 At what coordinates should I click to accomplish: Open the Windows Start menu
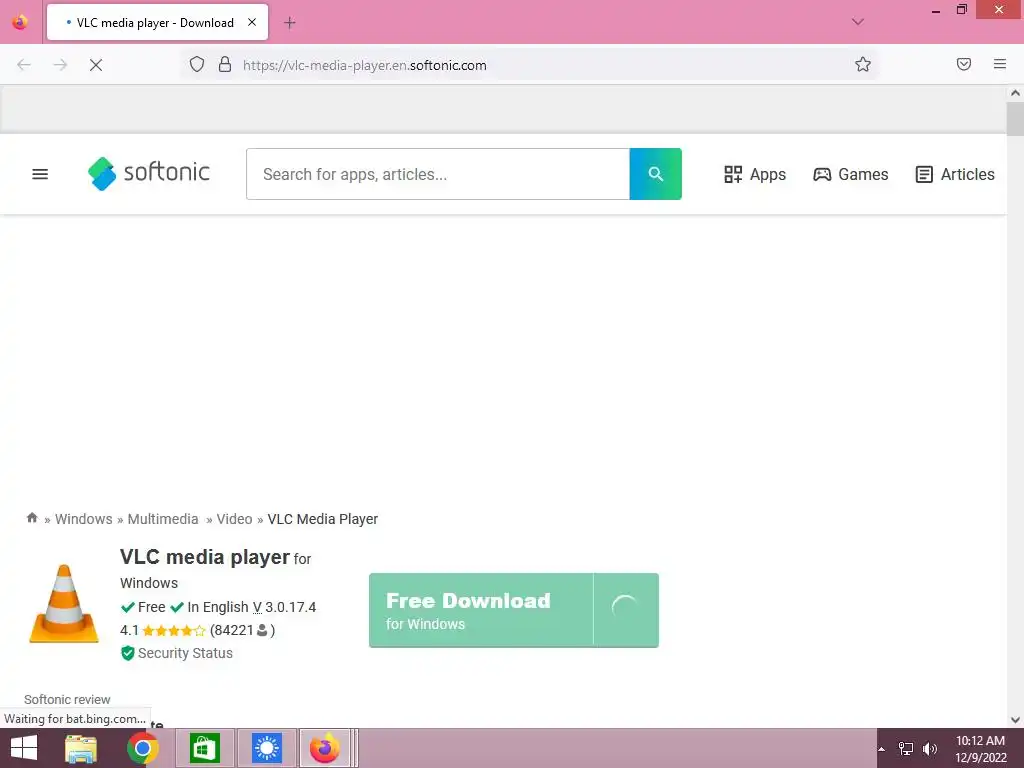point(24,748)
